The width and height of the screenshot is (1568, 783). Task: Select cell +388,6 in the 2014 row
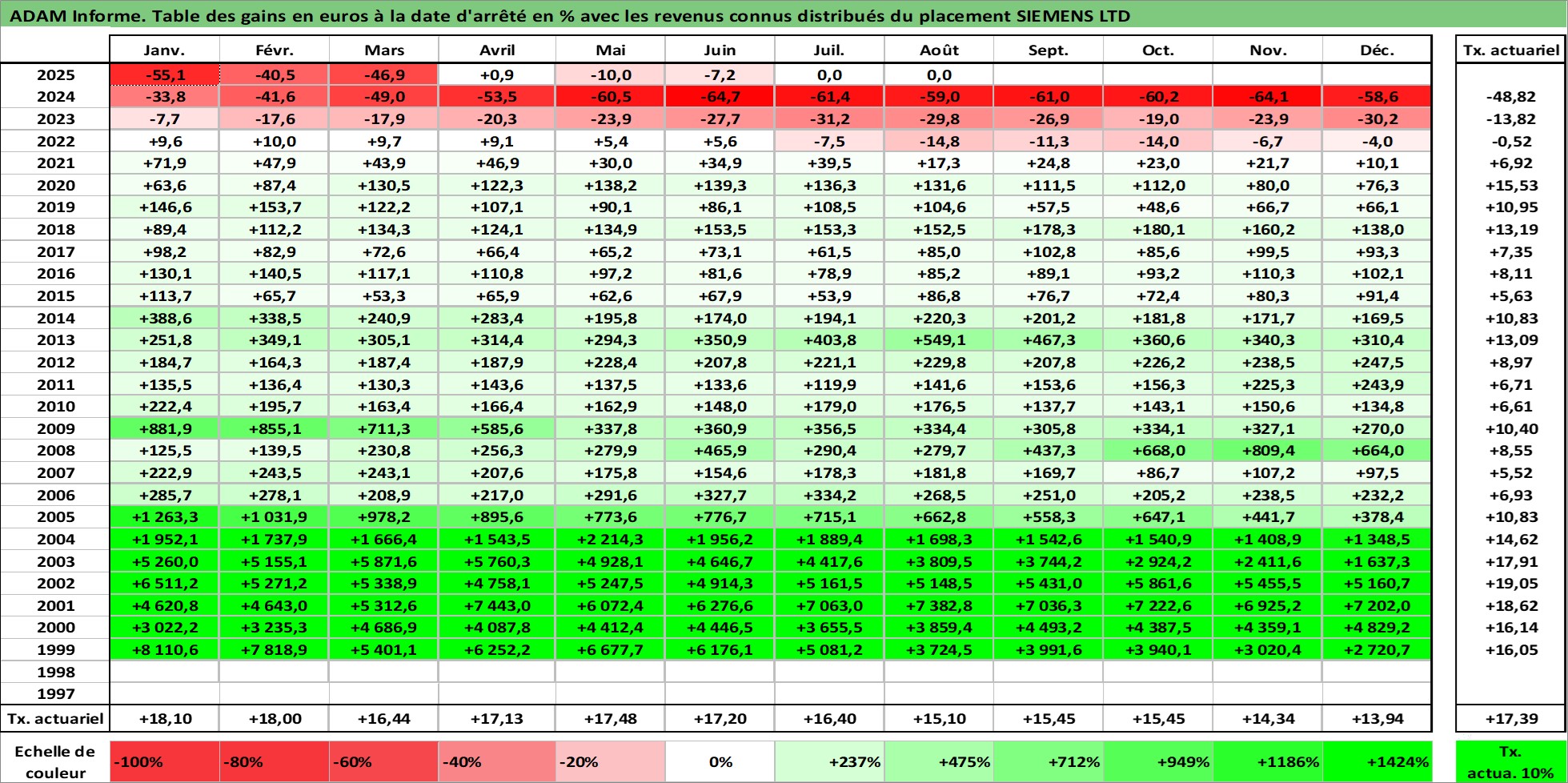point(164,319)
